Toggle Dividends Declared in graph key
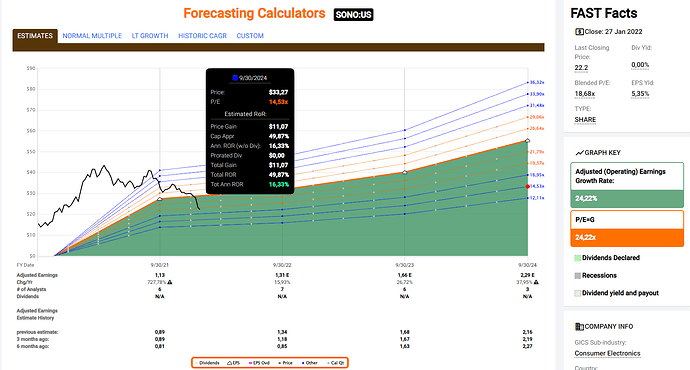 pos(607,258)
